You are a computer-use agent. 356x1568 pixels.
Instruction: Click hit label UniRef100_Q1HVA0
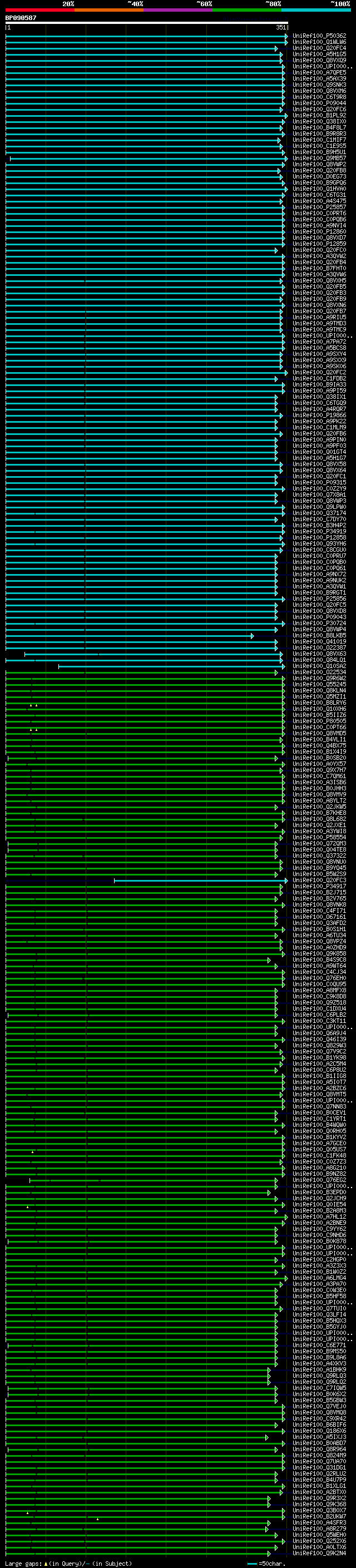tap(319, 189)
